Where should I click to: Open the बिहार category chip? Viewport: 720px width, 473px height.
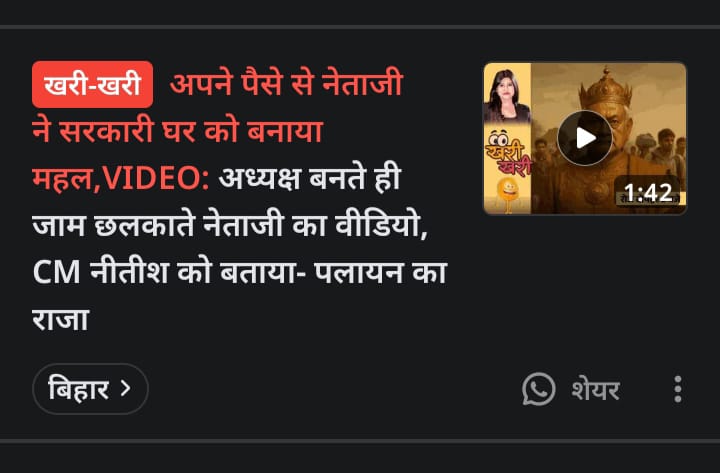[90, 389]
